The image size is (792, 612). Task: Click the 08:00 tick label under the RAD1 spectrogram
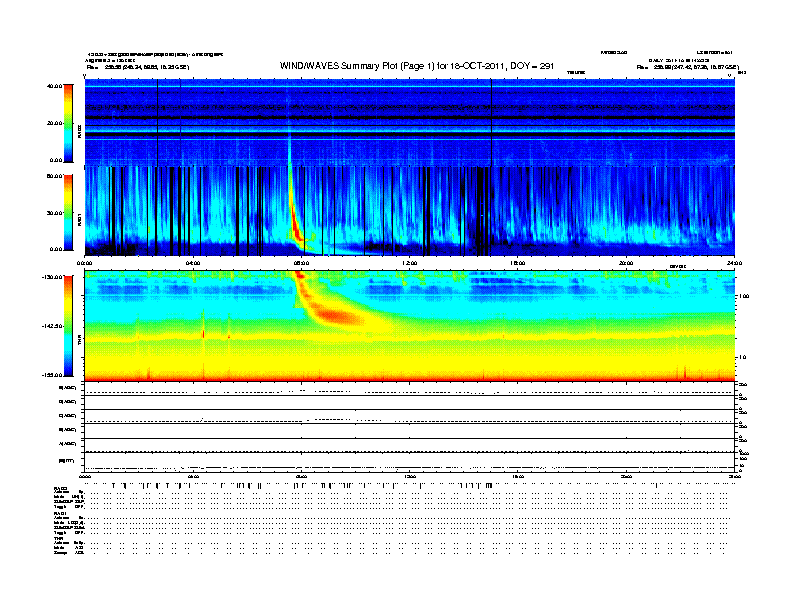coord(301,263)
